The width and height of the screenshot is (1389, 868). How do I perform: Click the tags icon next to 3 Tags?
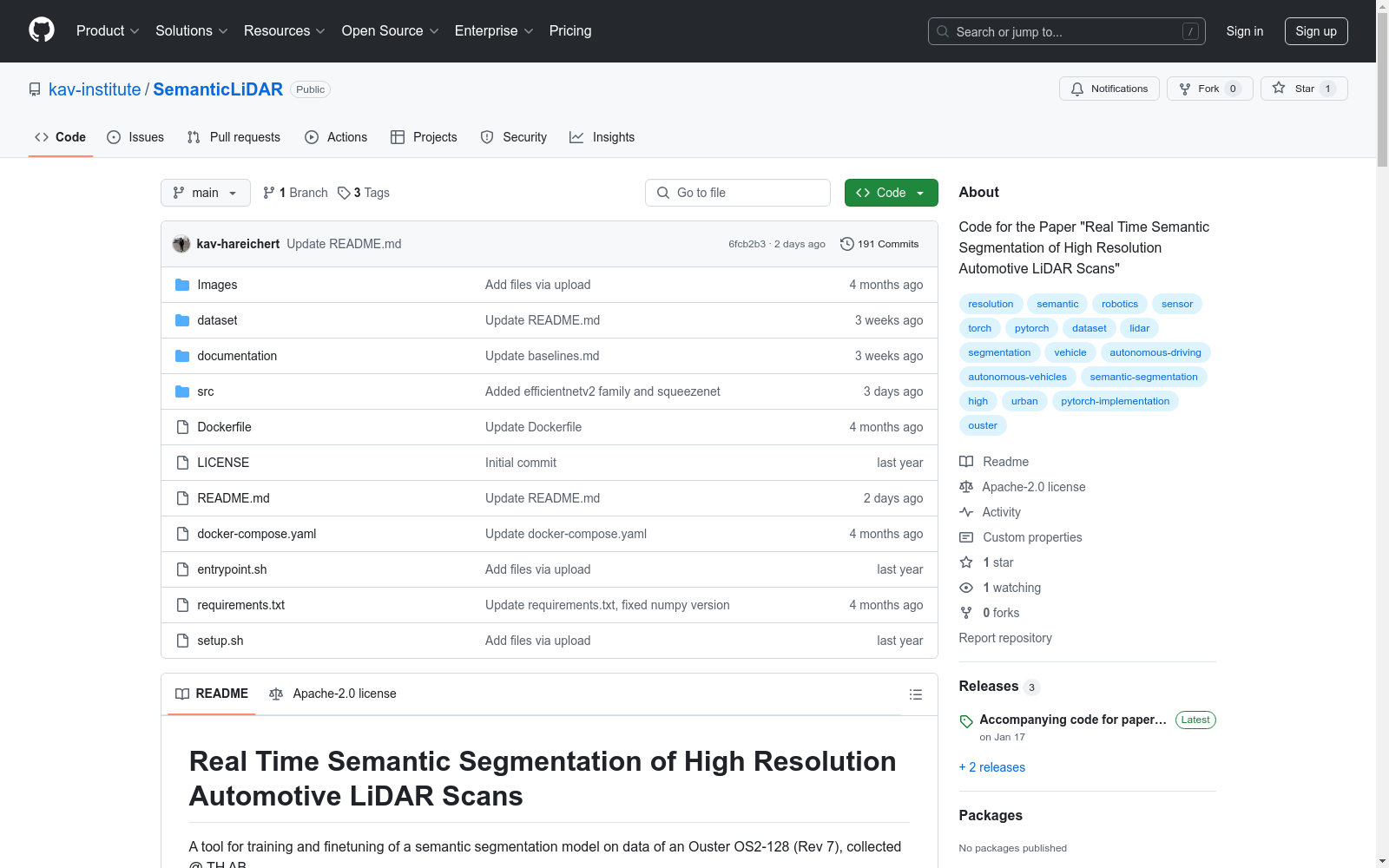(344, 193)
